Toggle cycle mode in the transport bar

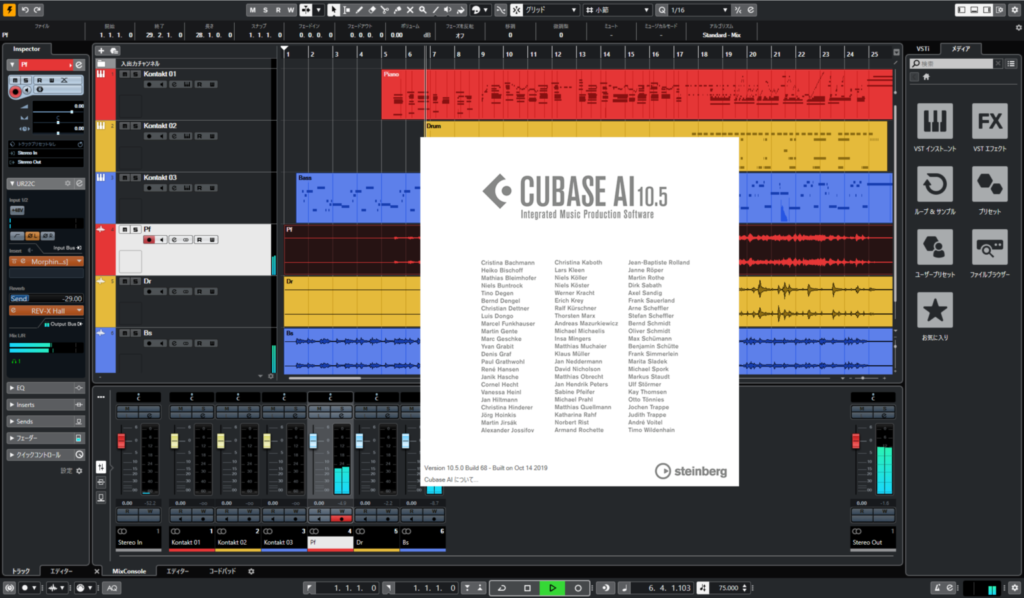coord(502,588)
